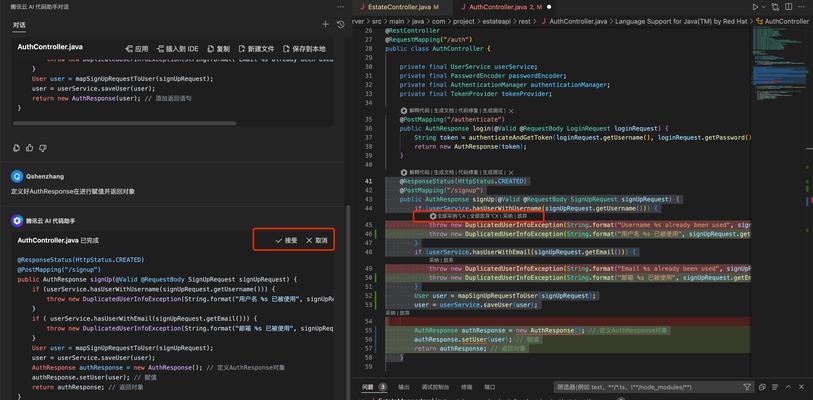
Task: Open the 端口 panel tab
Action: [x=490, y=387]
